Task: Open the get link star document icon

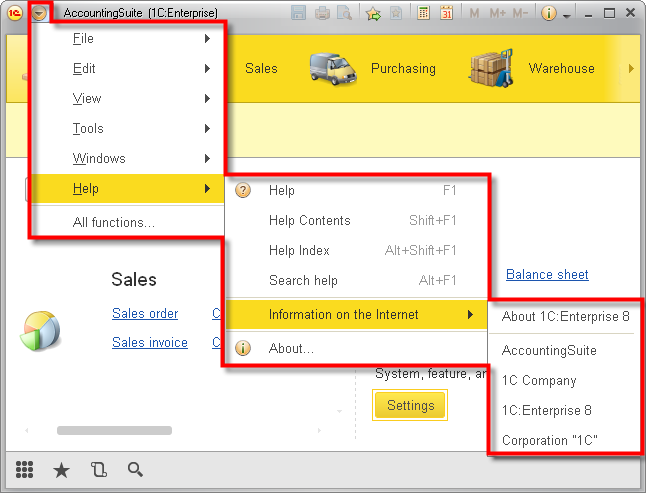Action: 396,13
